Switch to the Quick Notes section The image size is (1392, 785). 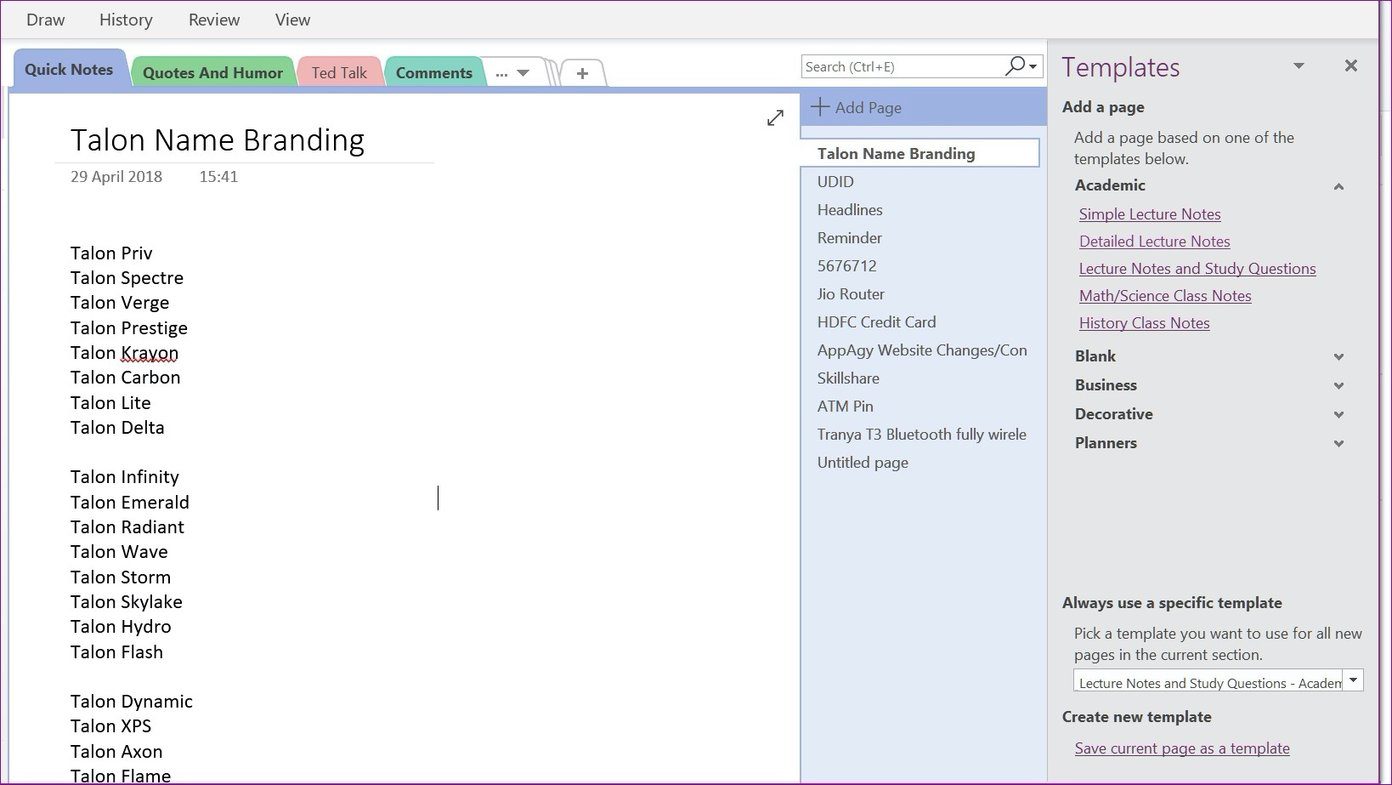[x=69, y=69]
